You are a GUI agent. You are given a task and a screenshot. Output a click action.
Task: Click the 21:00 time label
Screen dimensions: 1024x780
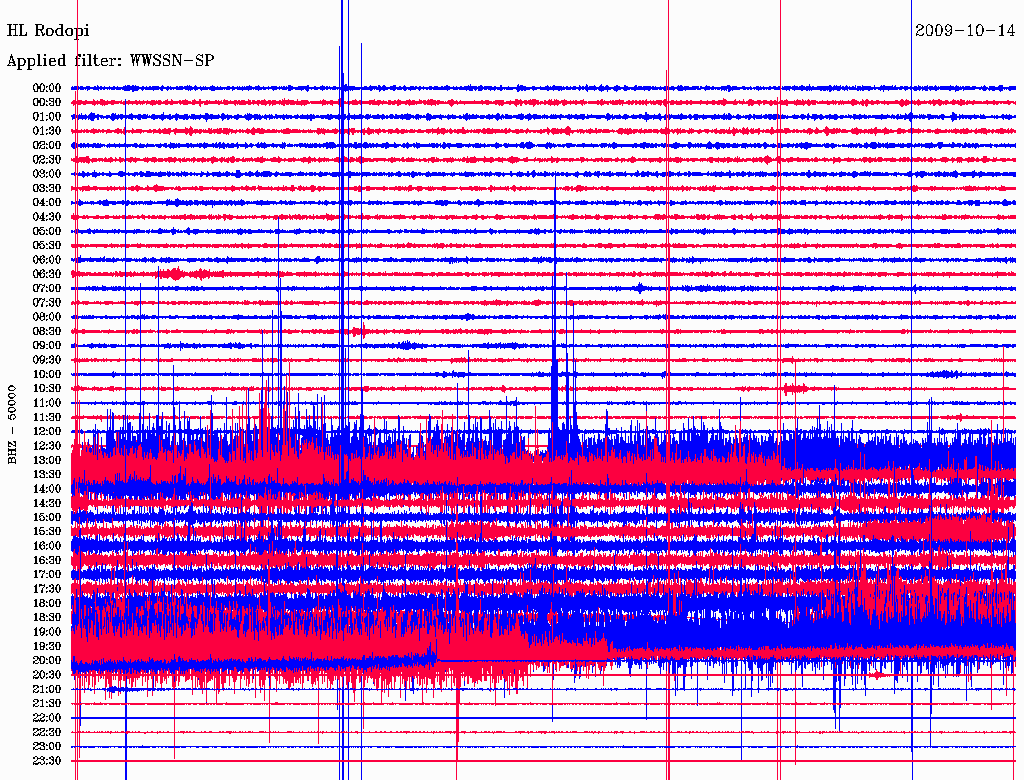tap(47, 689)
